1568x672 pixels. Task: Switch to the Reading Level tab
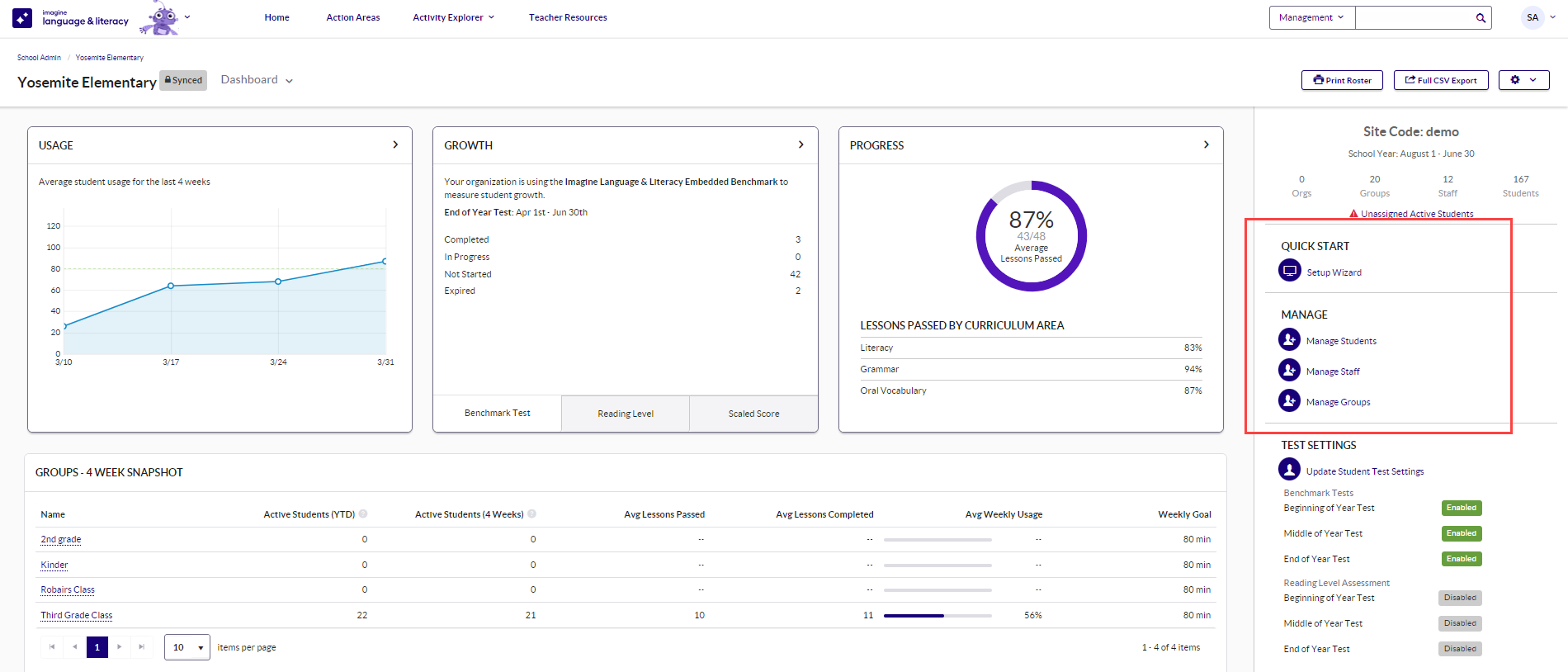pyautogui.click(x=625, y=414)
